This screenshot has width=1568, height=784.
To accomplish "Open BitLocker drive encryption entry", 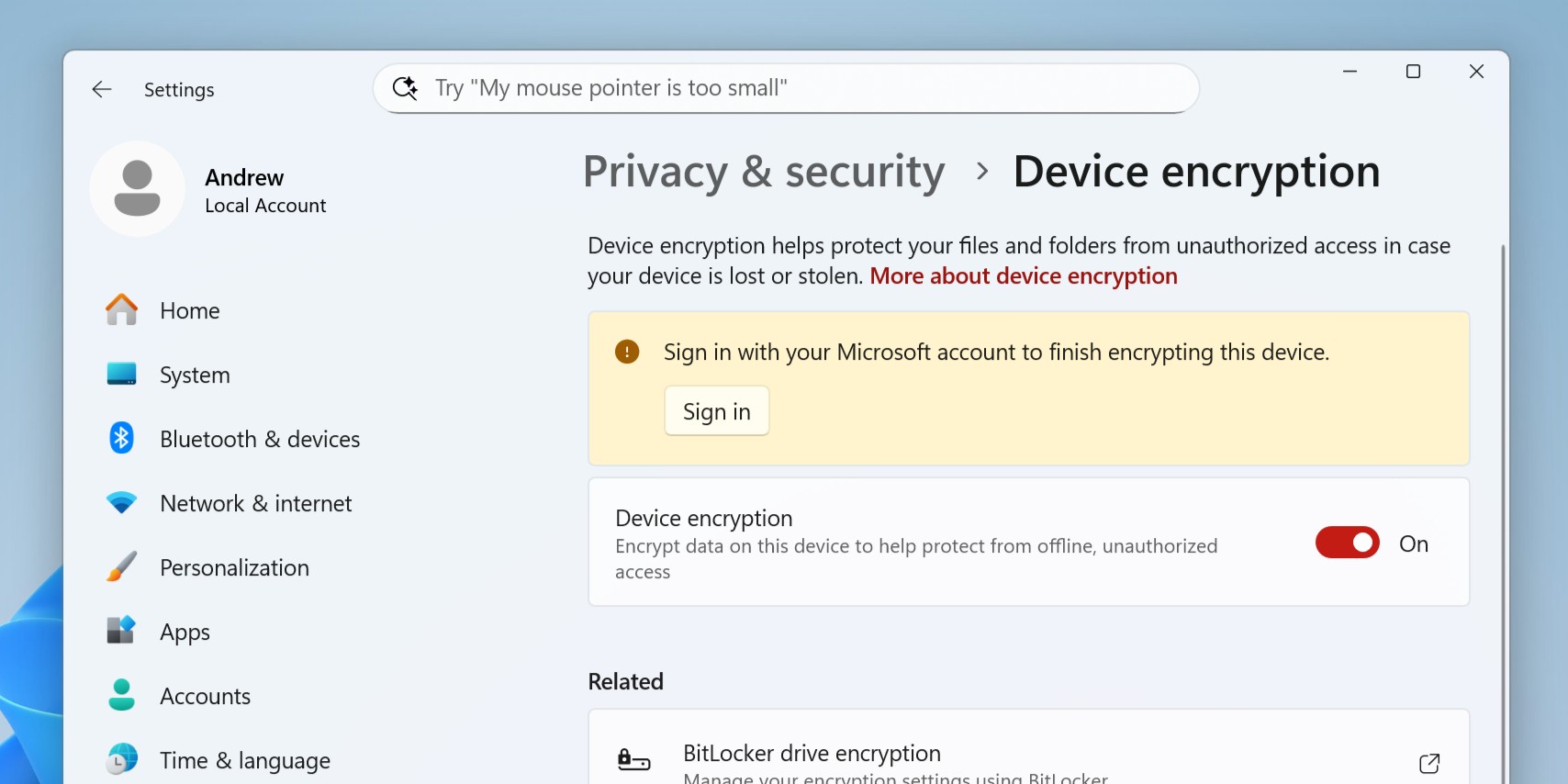I will [x=812, y=754].
